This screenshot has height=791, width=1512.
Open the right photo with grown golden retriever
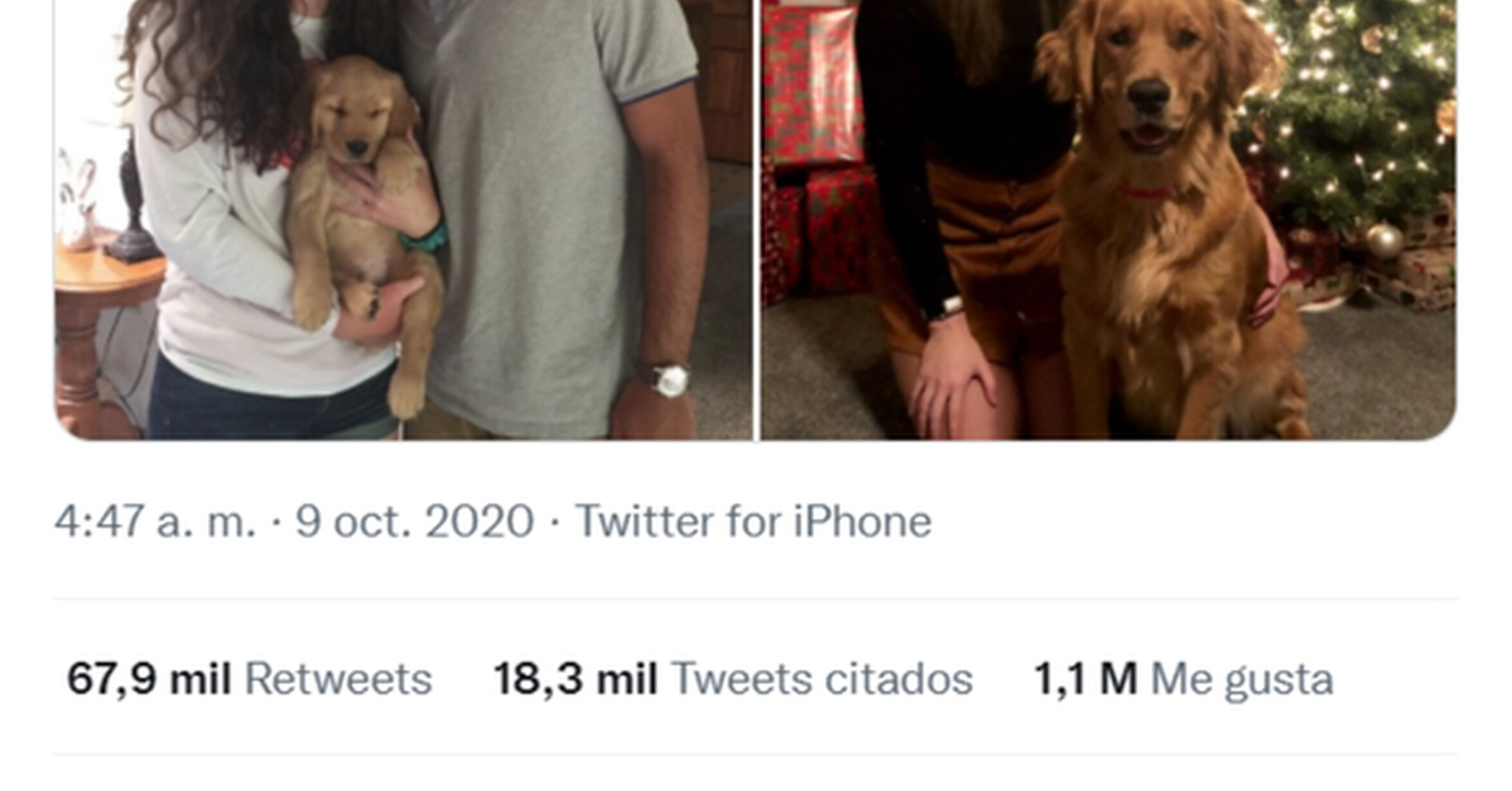1109,220
